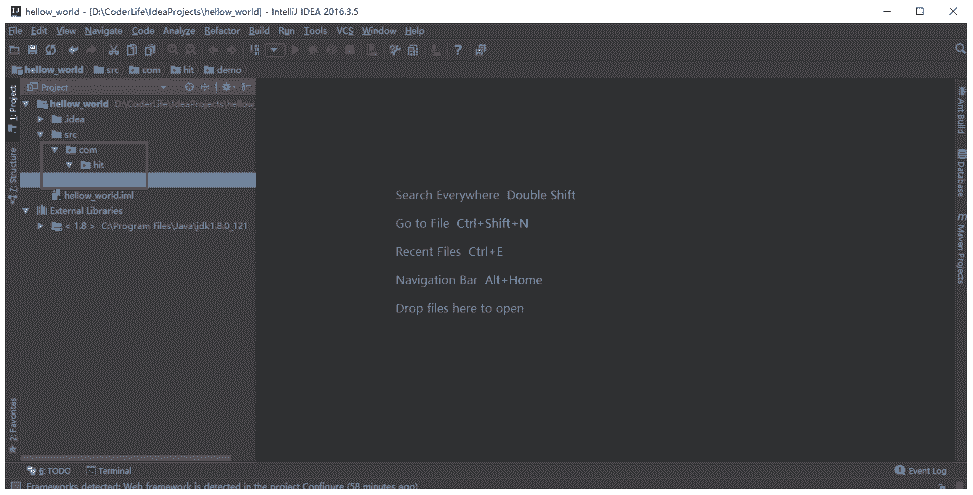Image resolution: width=973 pixels, height=495 pixels.
Task: Click the Save All toolbar icon
Action: 32,49
